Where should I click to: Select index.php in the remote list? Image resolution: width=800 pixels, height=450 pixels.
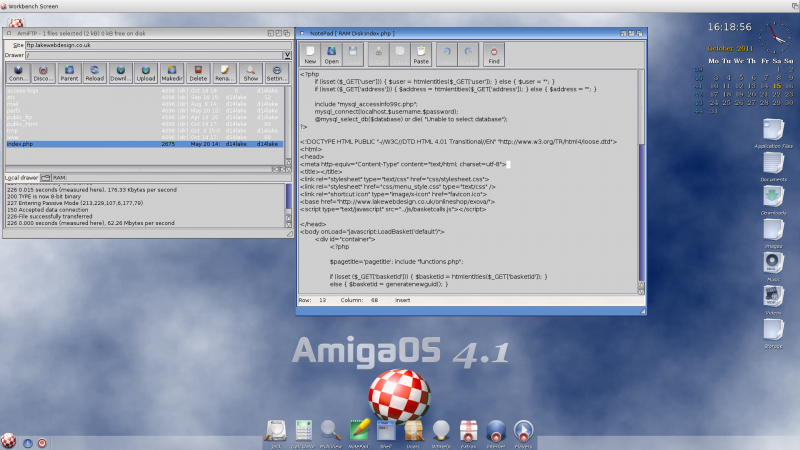pos(20,144)
